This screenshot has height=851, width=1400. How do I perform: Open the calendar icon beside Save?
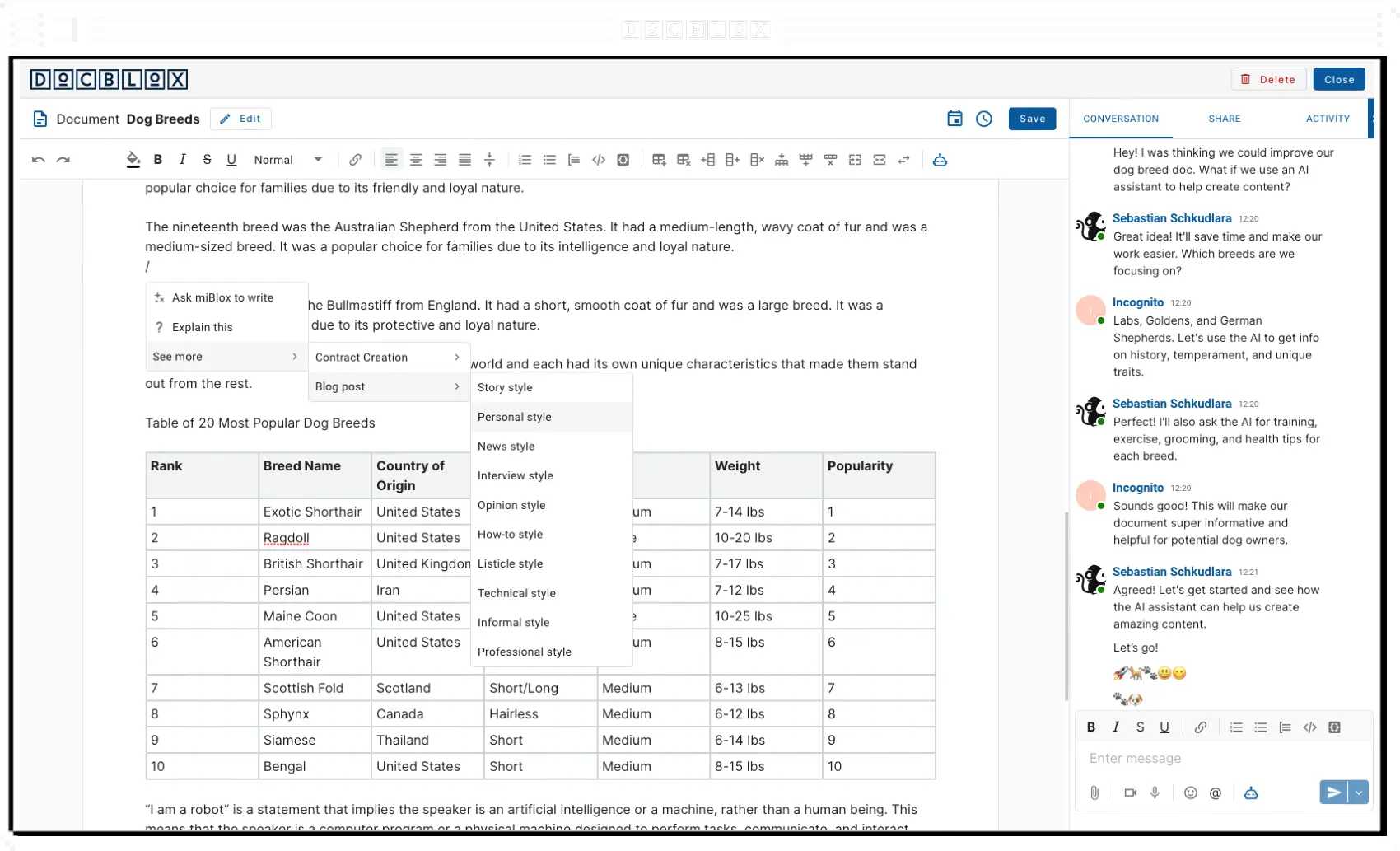tap(954, 119)
